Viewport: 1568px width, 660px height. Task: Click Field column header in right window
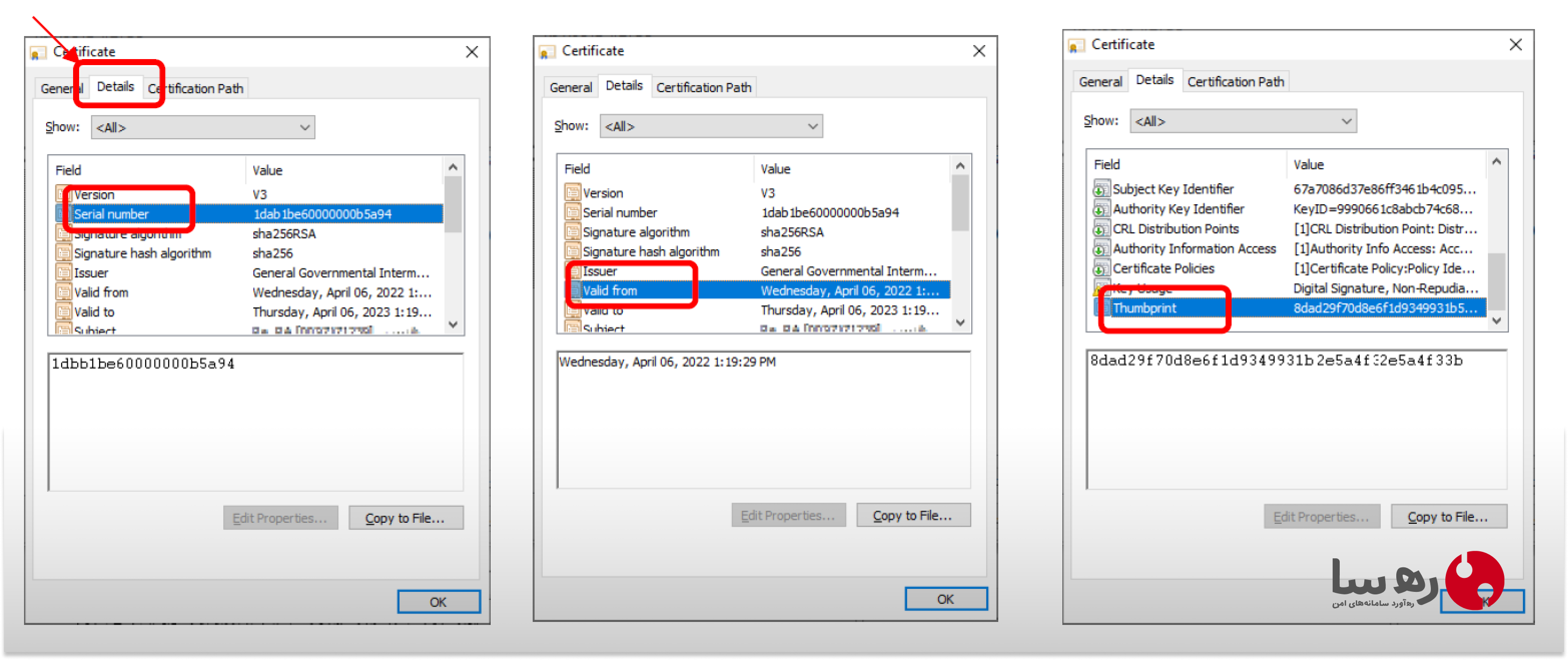coord(1187,164)
